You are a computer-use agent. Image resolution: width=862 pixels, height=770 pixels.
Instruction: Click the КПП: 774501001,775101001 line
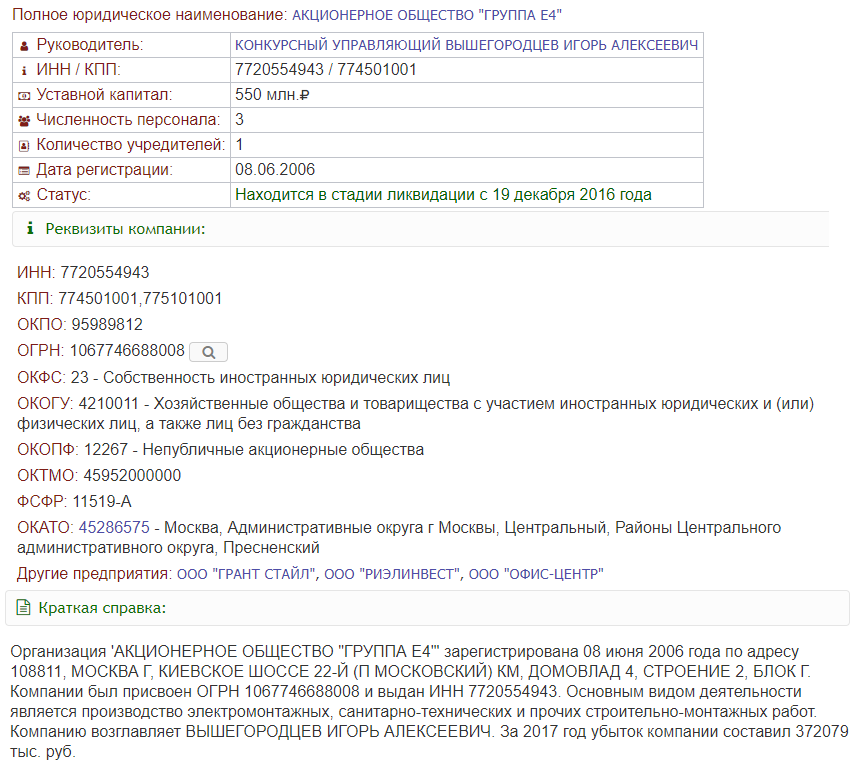(x=119, y=298)
